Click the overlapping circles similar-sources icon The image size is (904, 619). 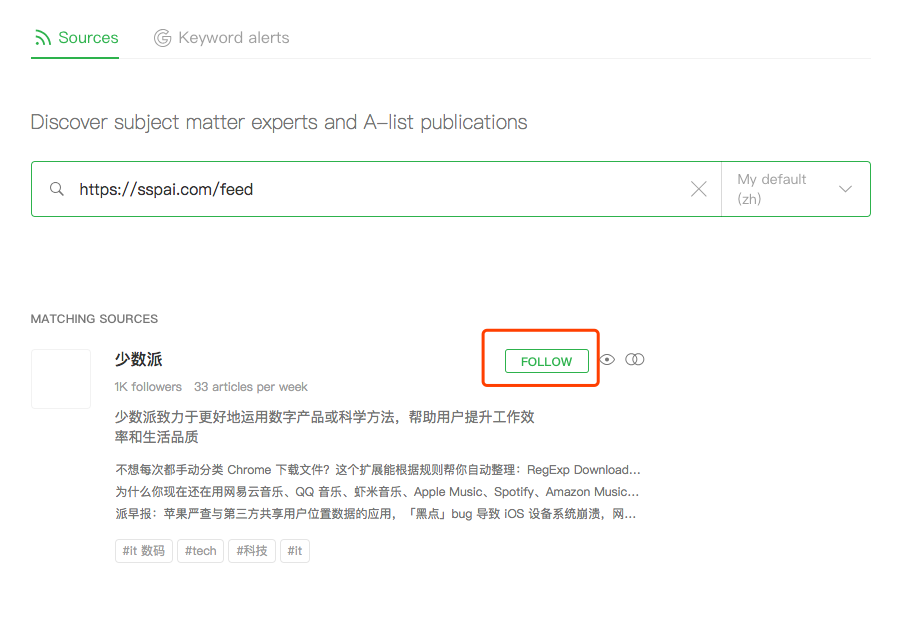pos(635,360)
